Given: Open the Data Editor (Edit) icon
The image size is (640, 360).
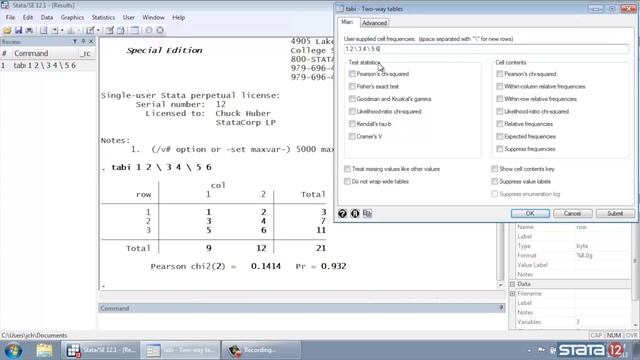Looking at the screenshot, I should tap(109, 30).
